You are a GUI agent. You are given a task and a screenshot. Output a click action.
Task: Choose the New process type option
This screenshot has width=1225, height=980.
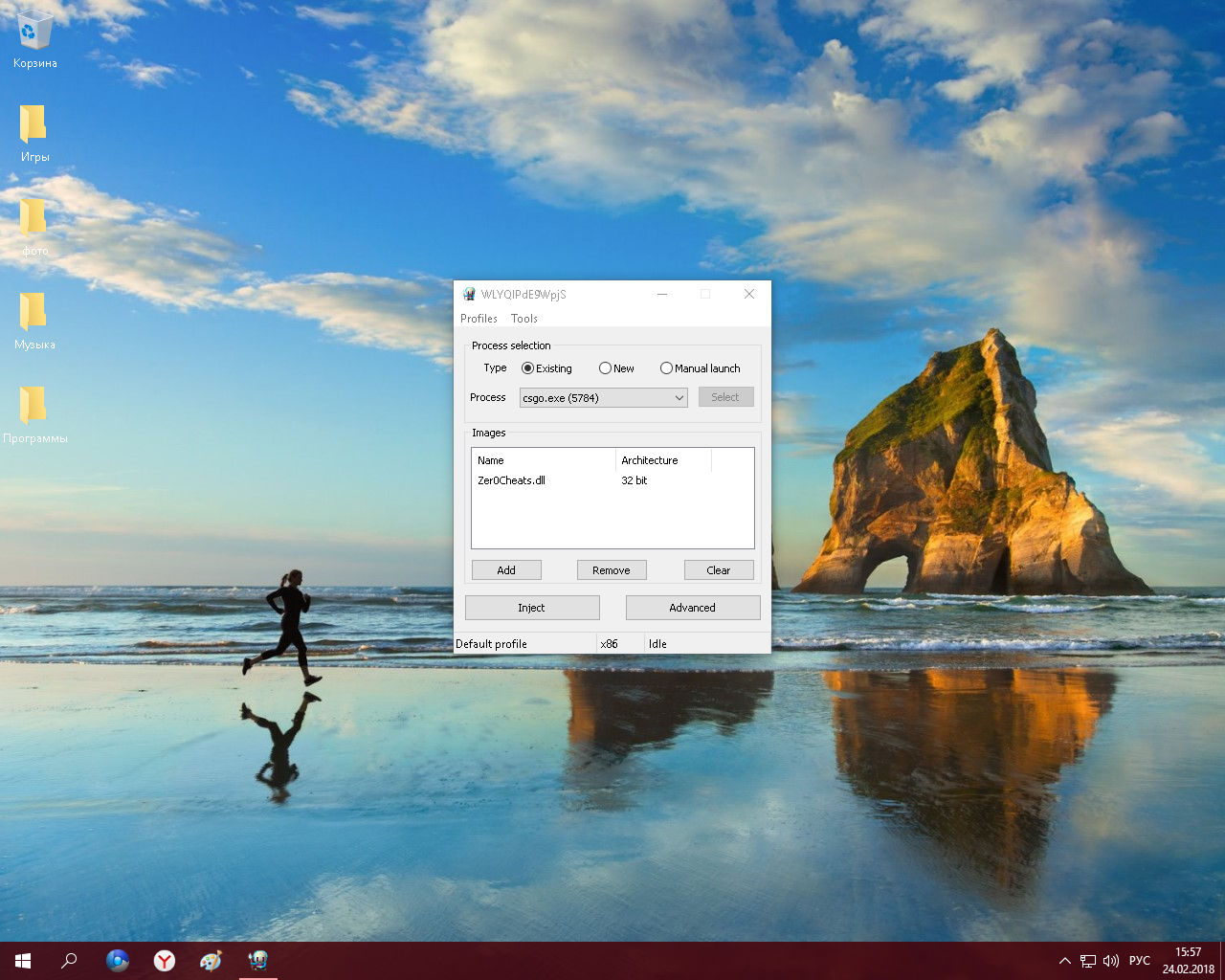coord(605,368)
